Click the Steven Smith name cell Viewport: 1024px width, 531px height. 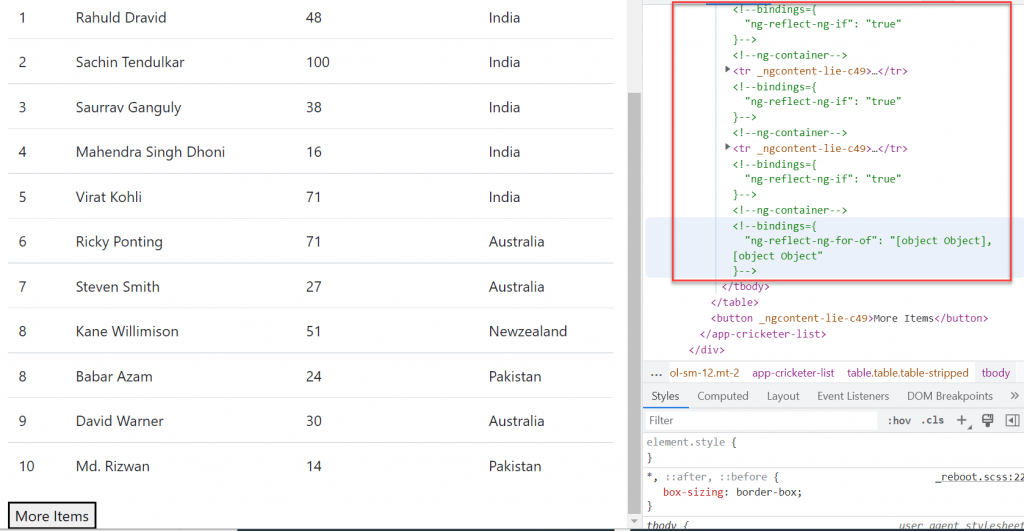118,287
